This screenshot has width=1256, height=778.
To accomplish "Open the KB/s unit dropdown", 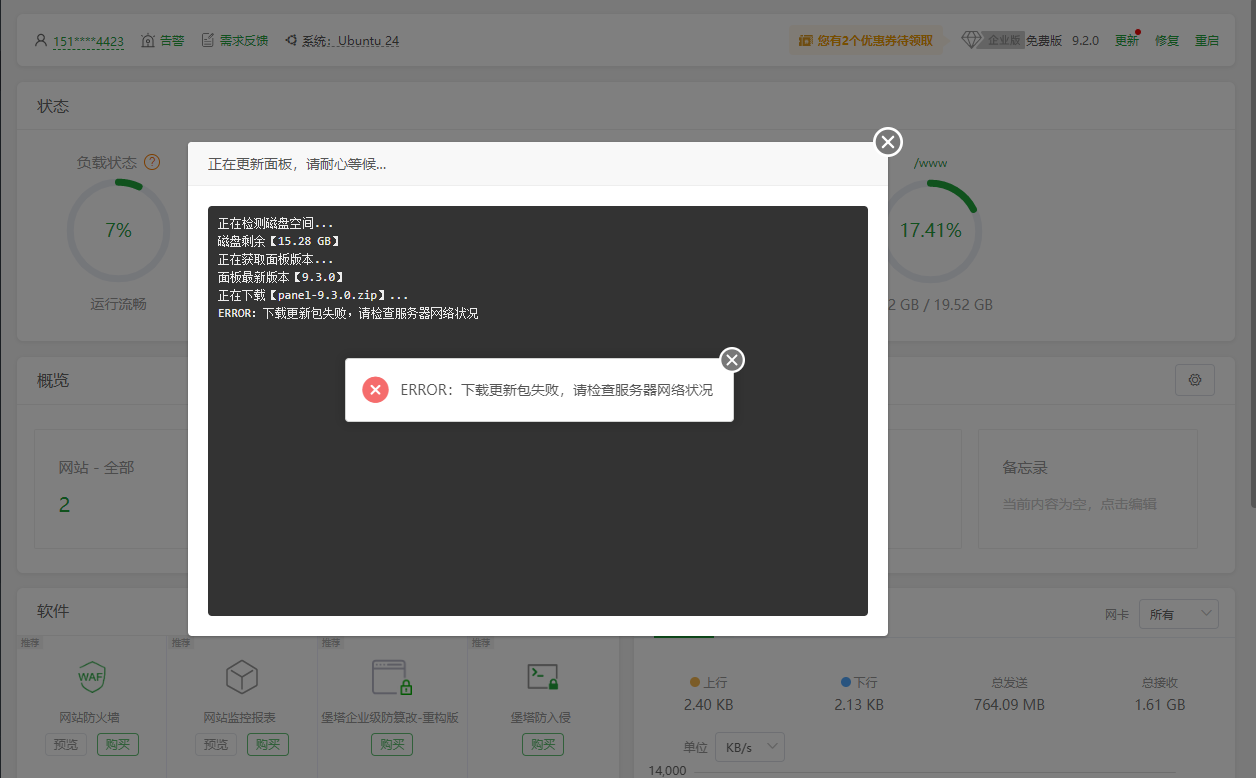I will click(750, 747).
